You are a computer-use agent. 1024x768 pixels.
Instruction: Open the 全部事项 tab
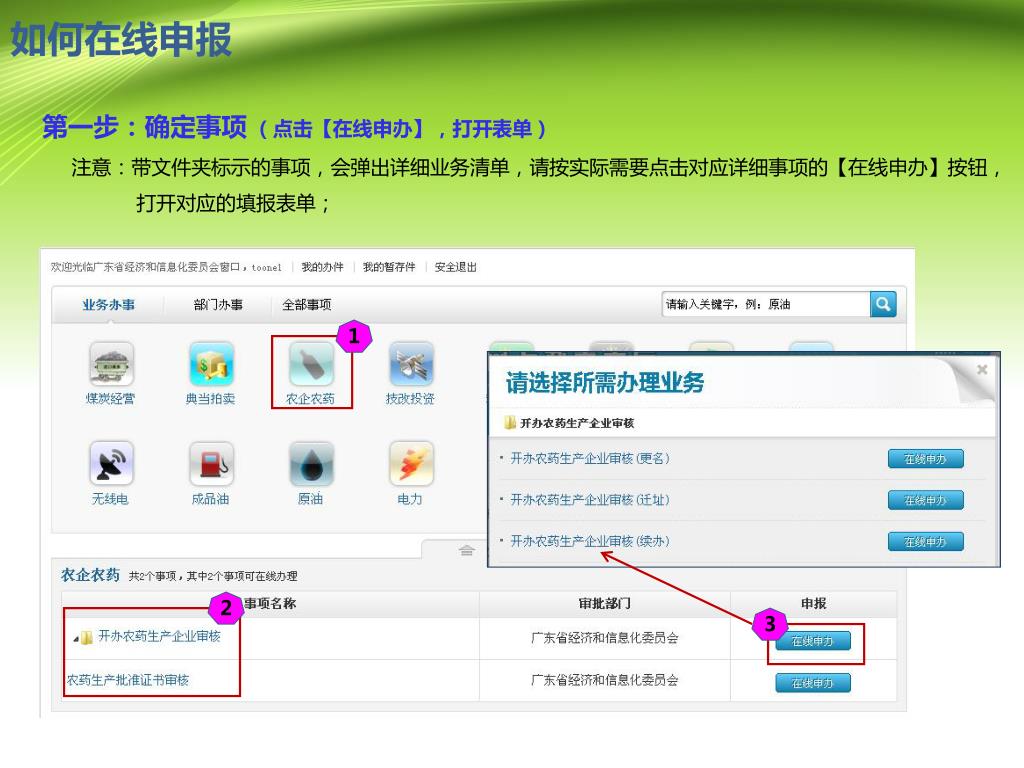[x=306, y=305]
